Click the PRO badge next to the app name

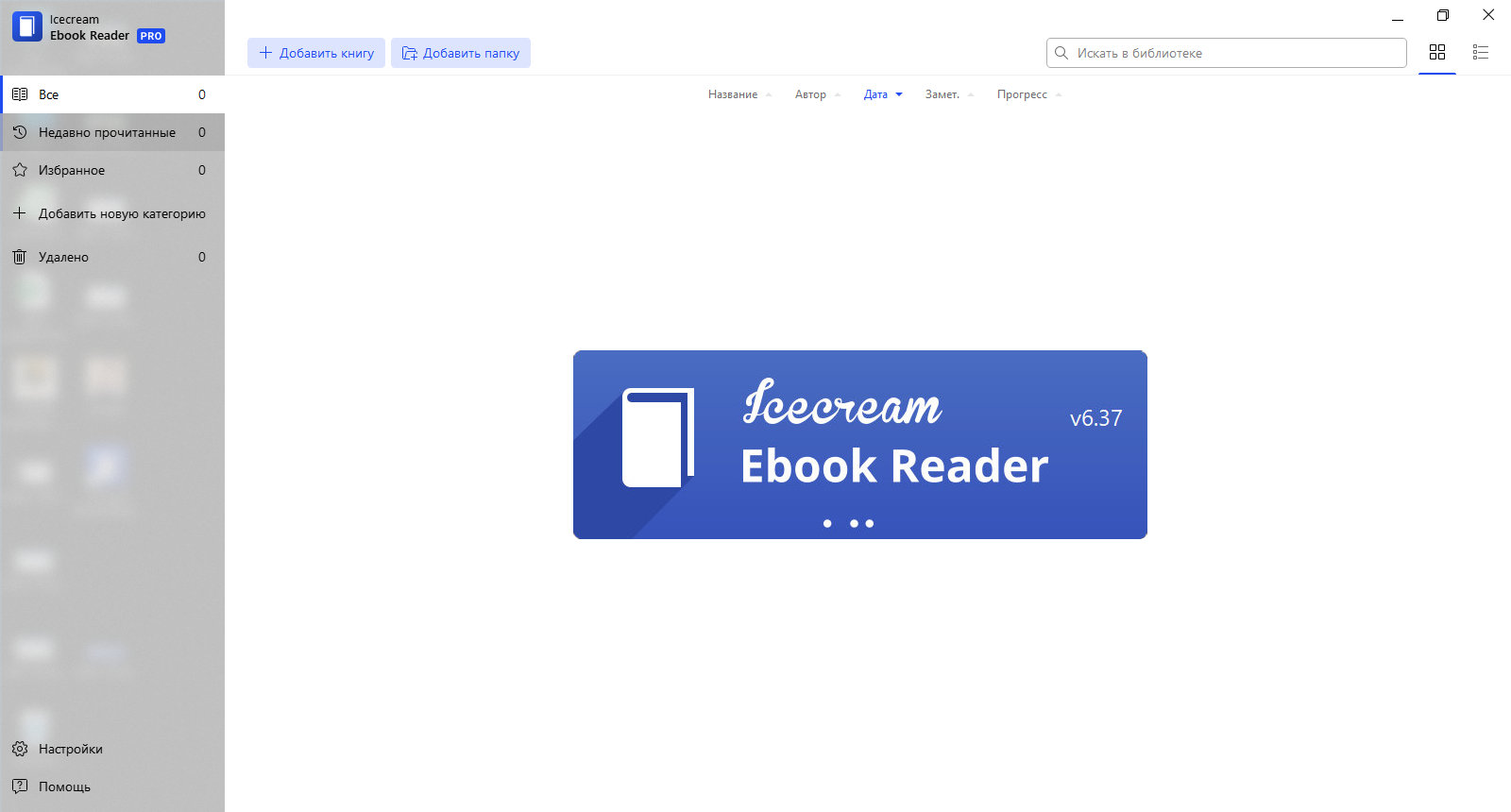(x=151, y=36)
